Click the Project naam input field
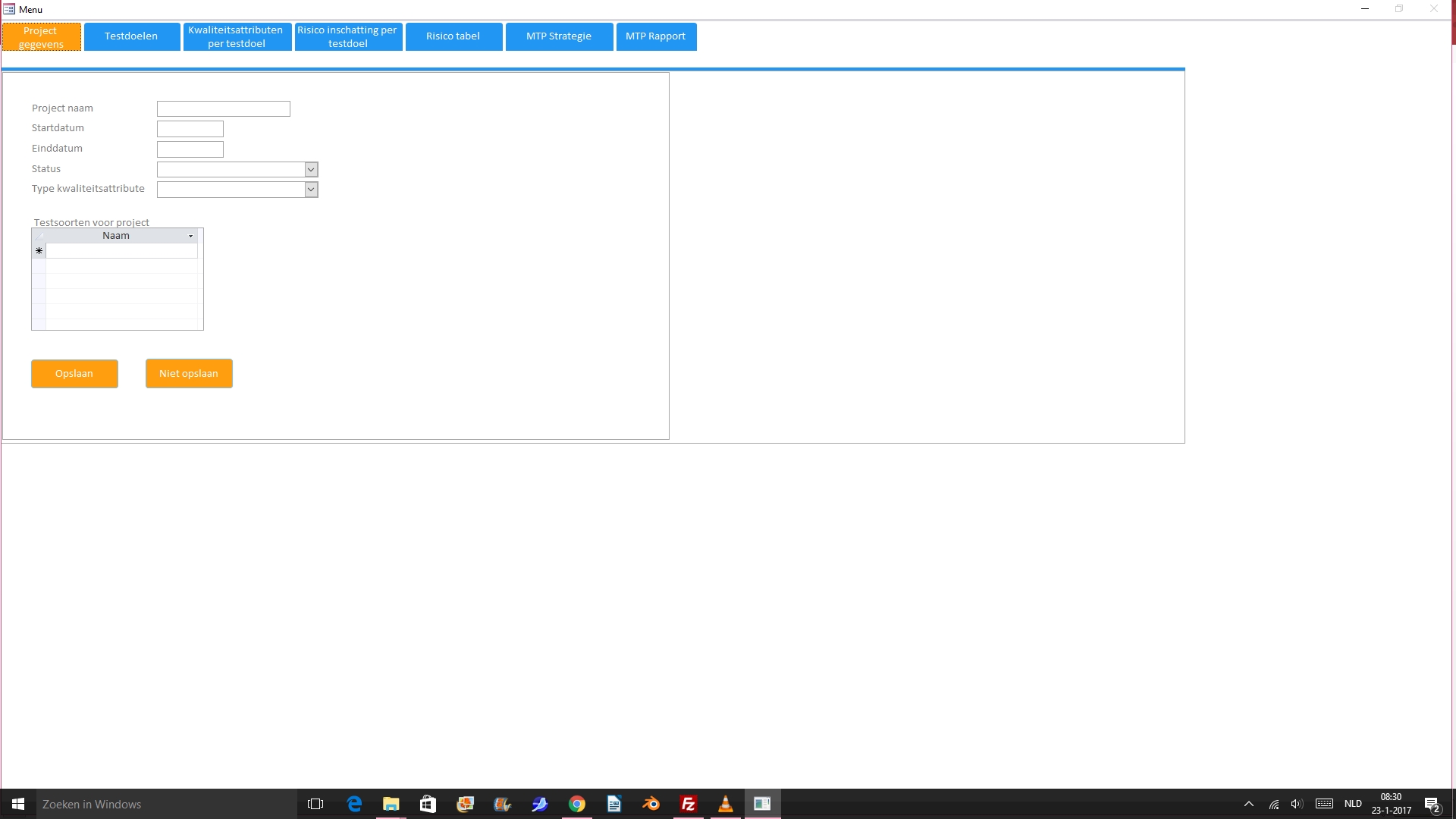The image size is (1456, 819). [224, 108]
